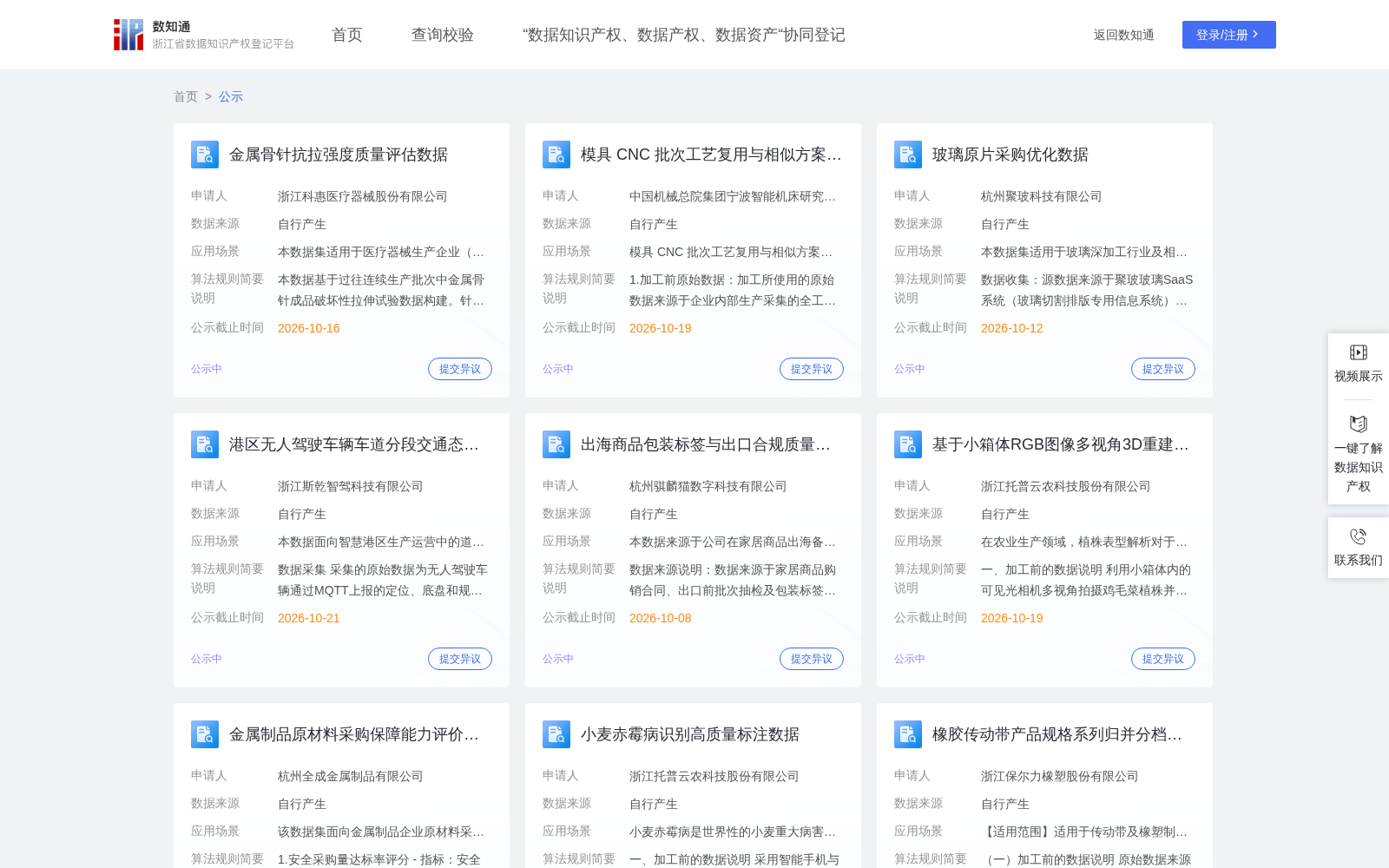Submit objection for 玻璃原片采购优化数据
This screenshot has height=868, width=1389.
(1163, 369)
